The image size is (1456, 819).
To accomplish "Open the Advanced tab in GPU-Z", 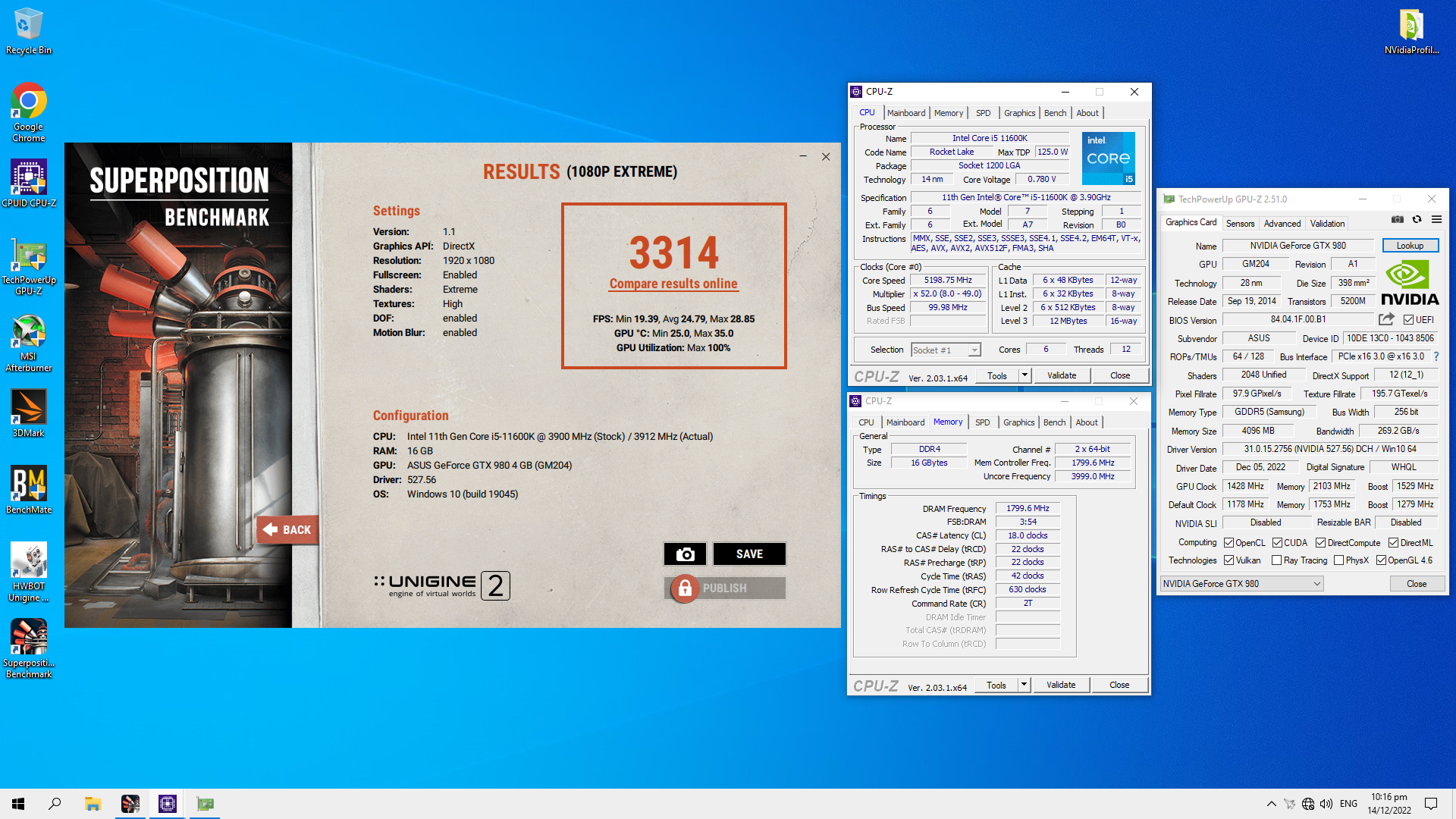I will pos(1282,224).
